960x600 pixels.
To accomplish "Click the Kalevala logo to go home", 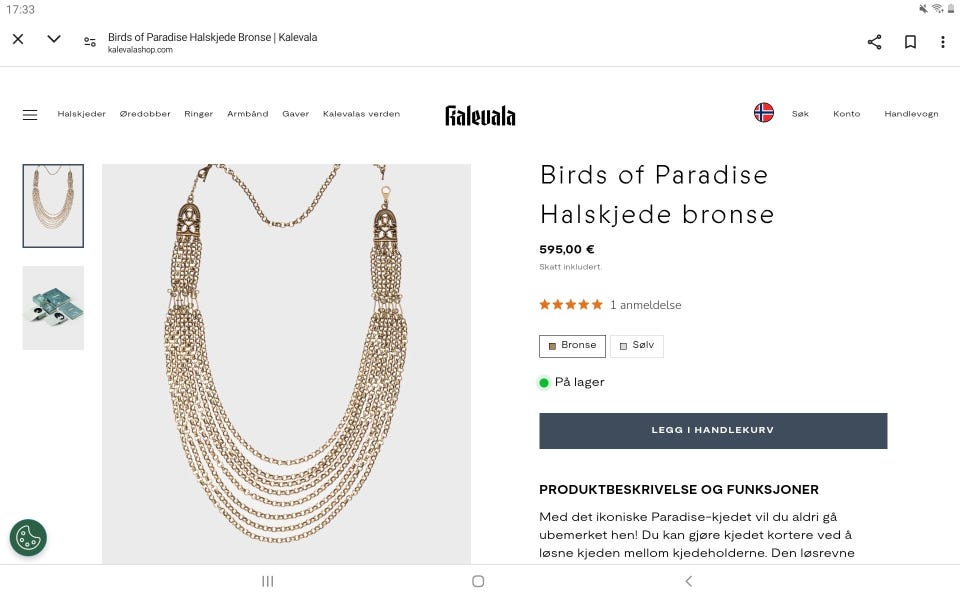I will pyautogui.click(x=480, y=113).
